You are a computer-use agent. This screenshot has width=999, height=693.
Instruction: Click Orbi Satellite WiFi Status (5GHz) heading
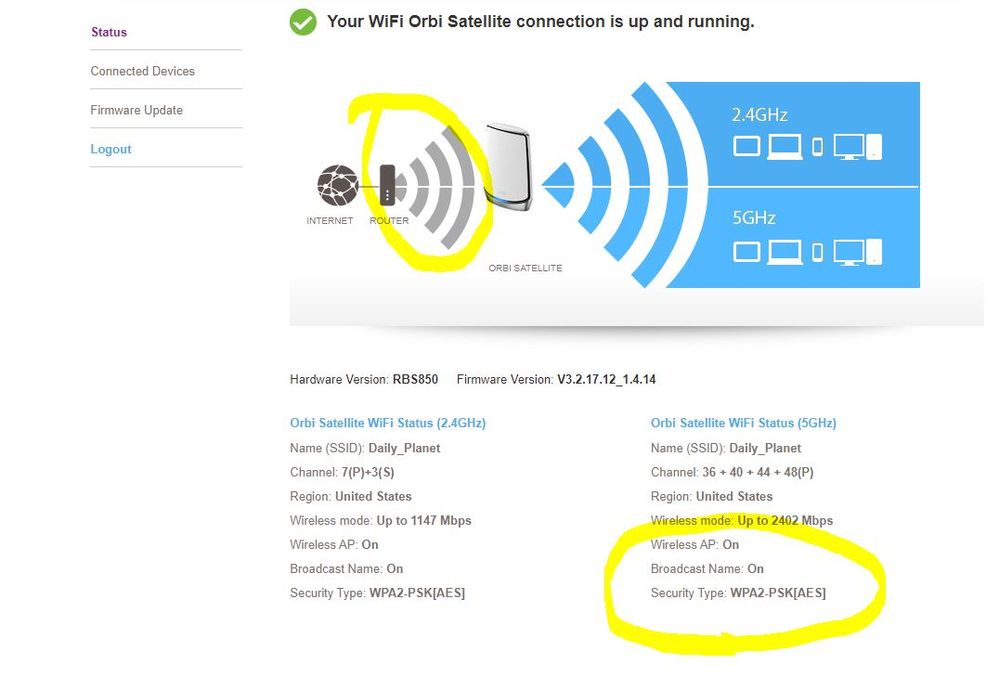[x=743, y=423]
